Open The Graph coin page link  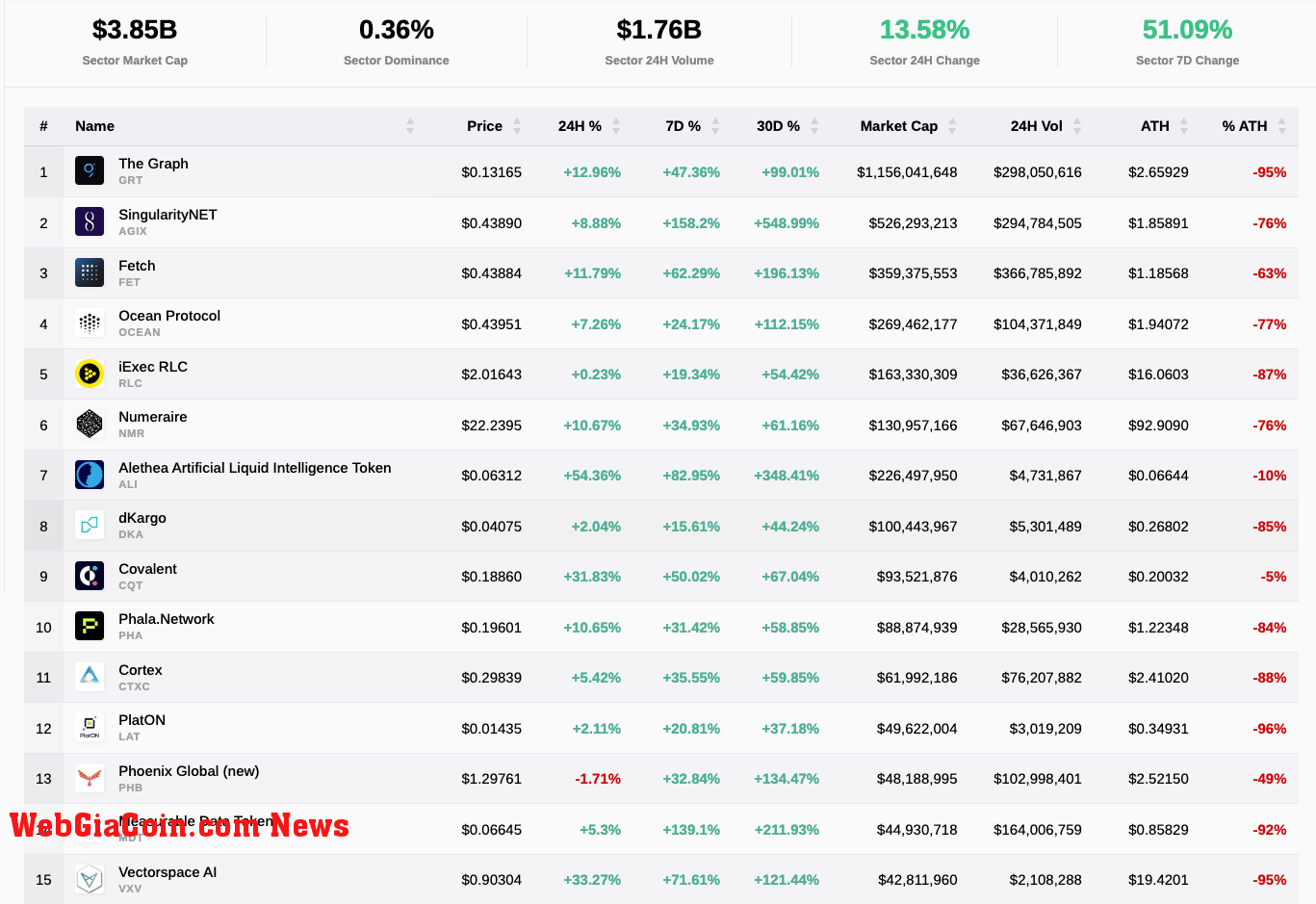tap(153, 164)
